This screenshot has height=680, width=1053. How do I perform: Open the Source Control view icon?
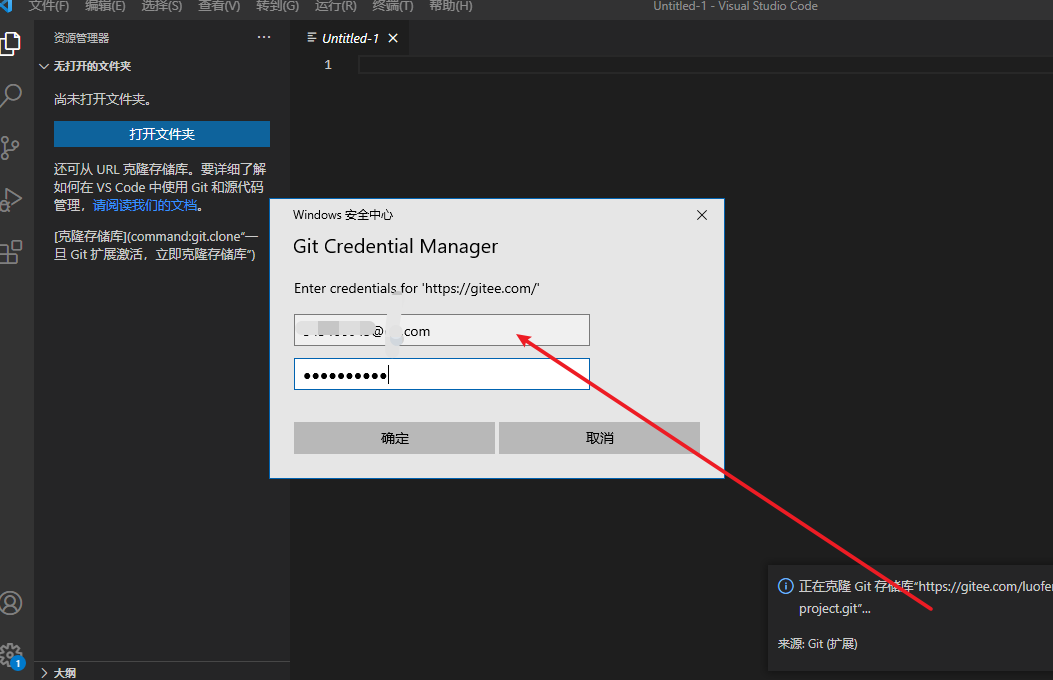click(x=11, y=148)
